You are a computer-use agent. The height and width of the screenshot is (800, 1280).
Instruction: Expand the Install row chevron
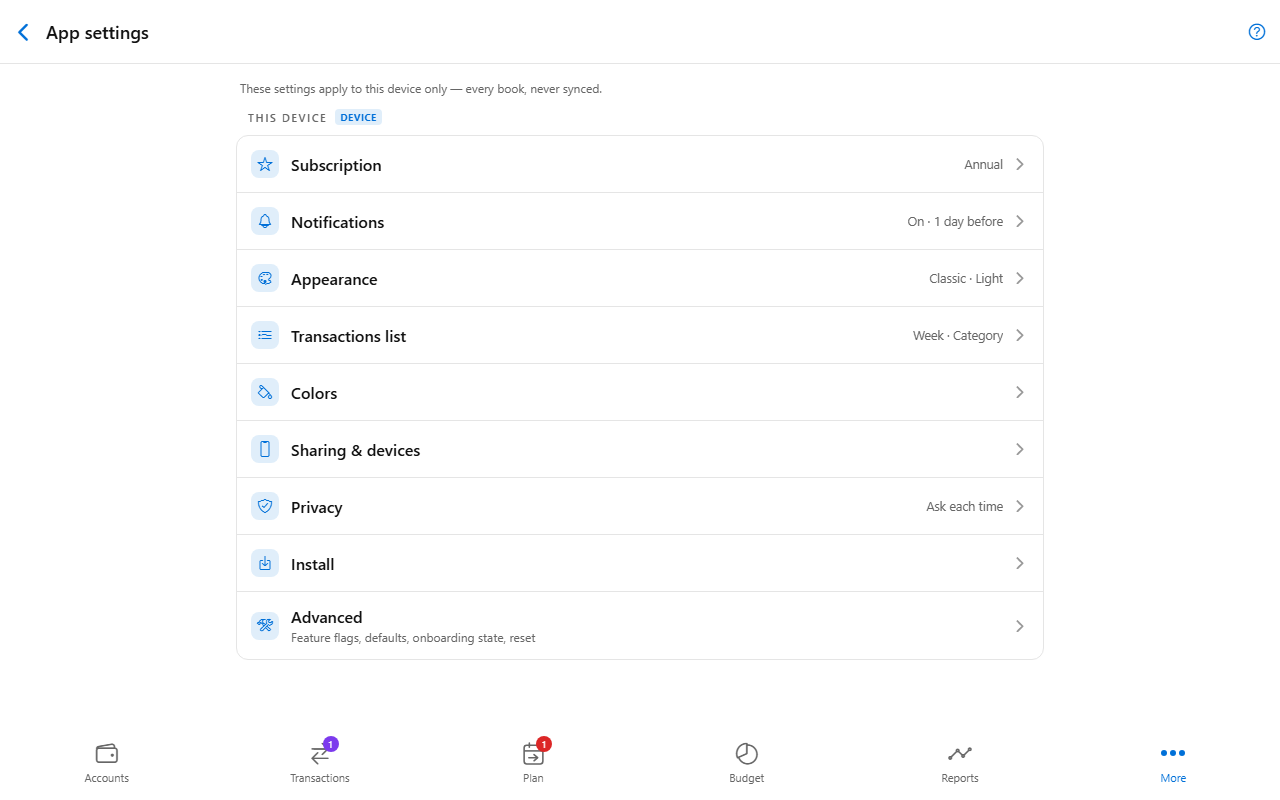[x=1020, y=563]
